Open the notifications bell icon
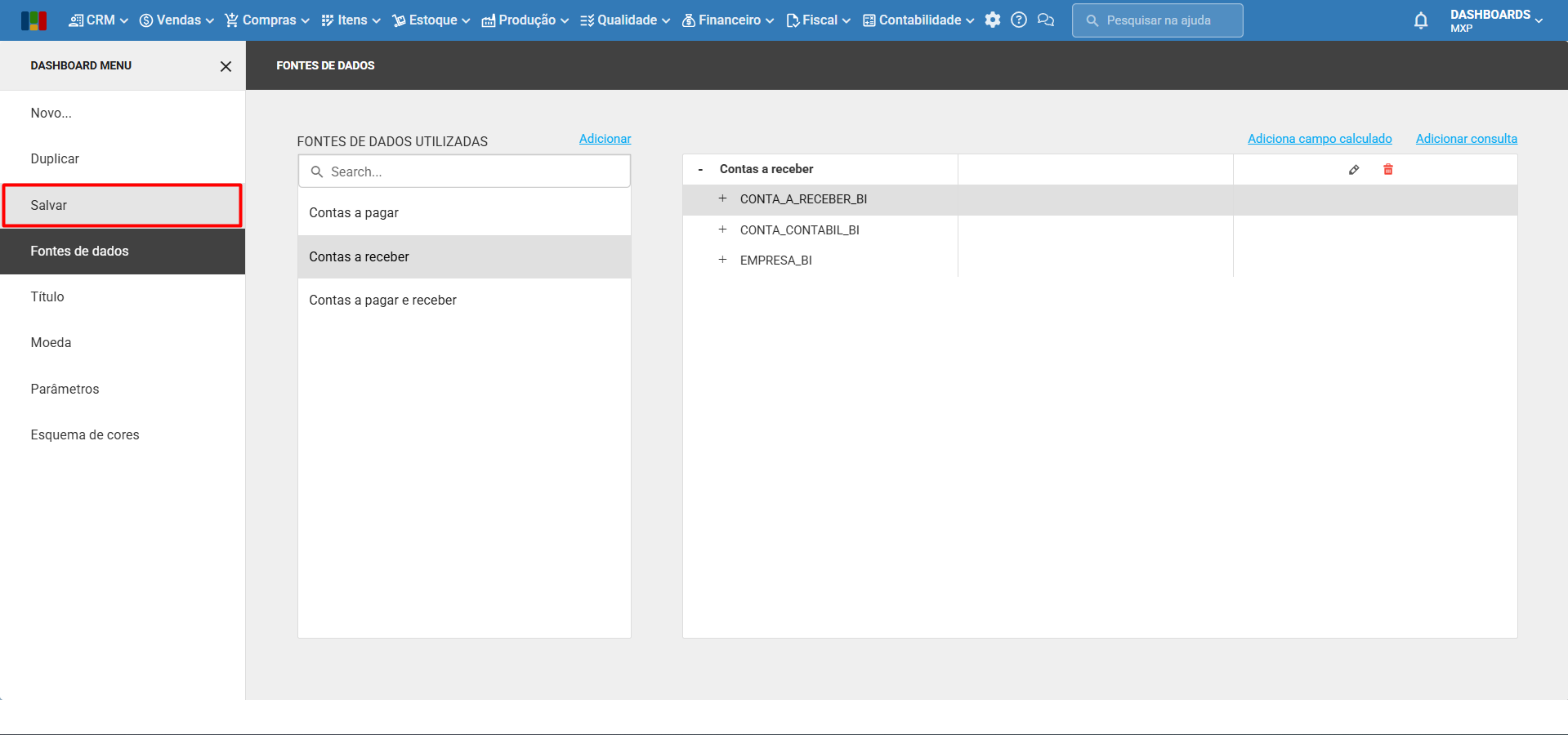Image resolution: width=1568 pixels, height=735 pixels. [x=1421, y=20]
